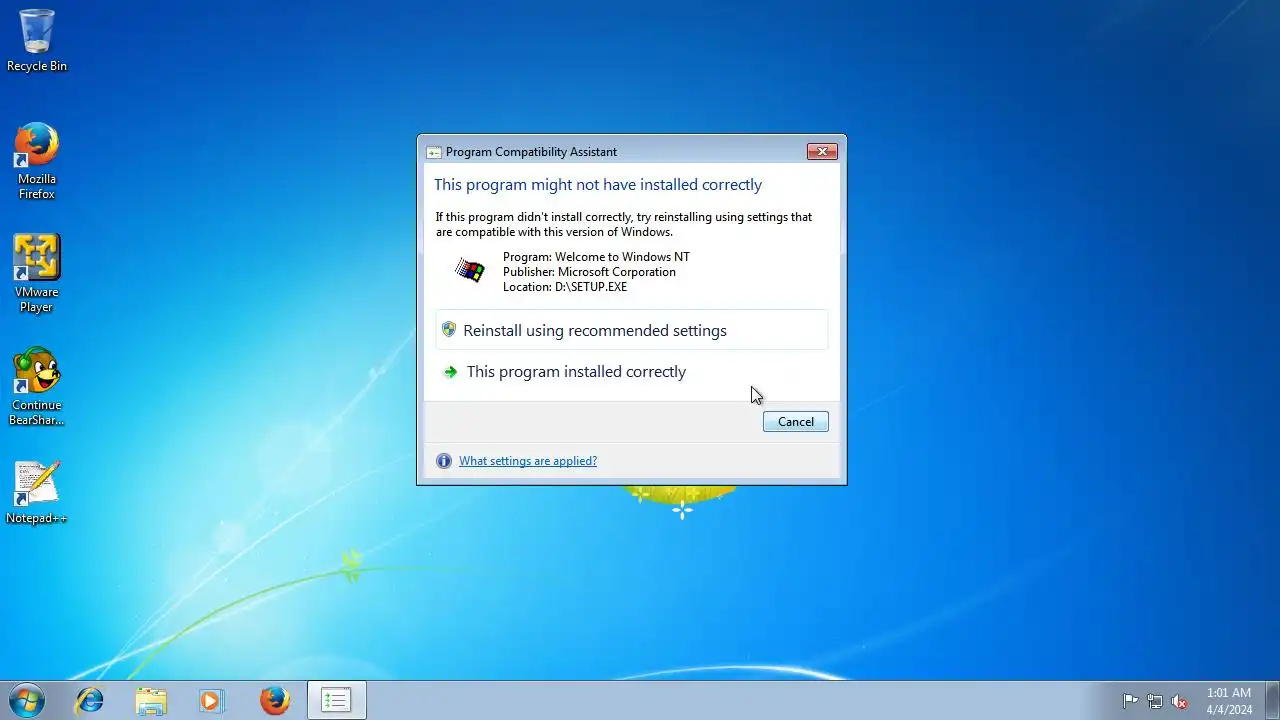Open the Windows Start menu orb

point(26,700)
